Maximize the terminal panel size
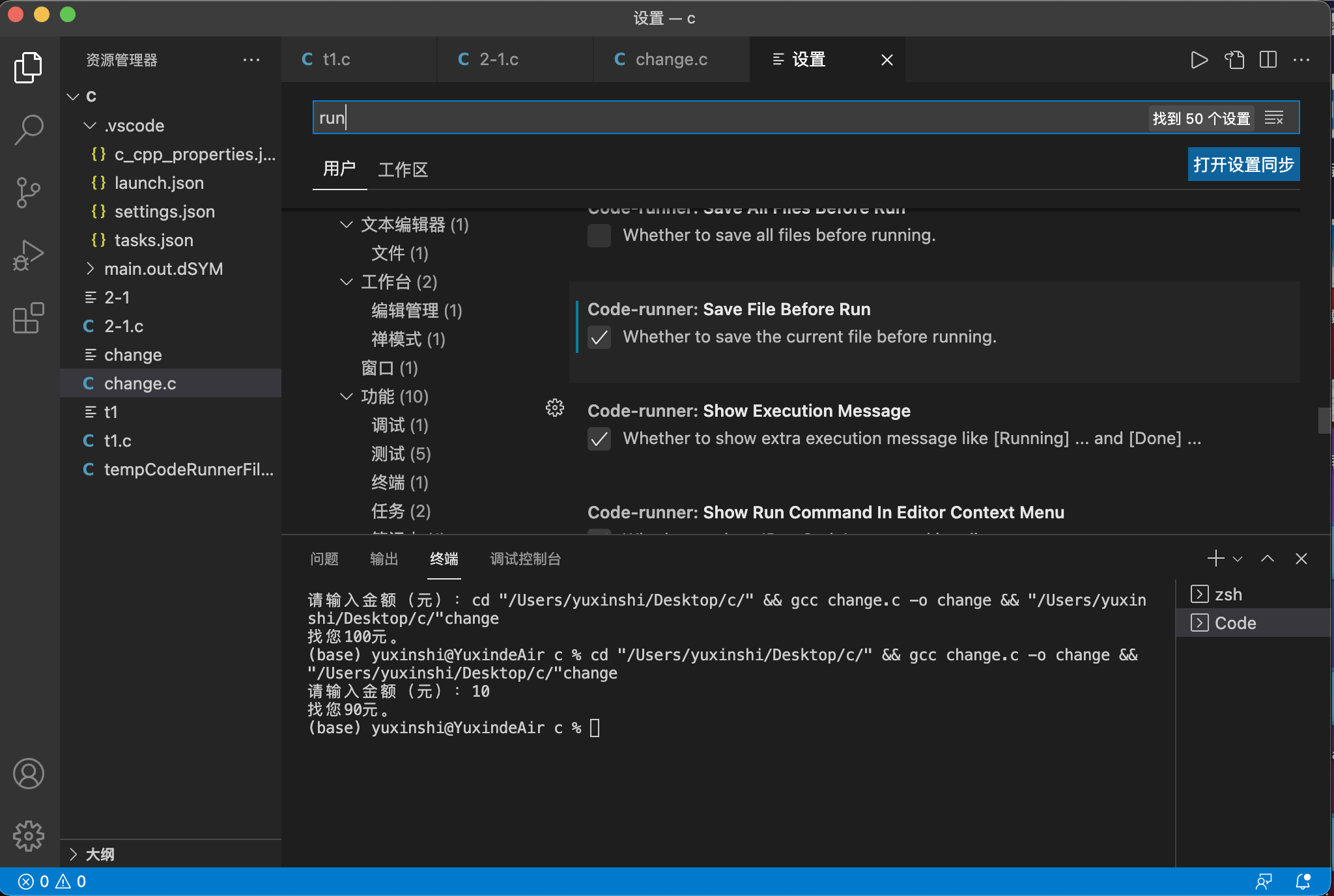The width and height of the screenshot is (1334, 896). [x=1268, y=558]
